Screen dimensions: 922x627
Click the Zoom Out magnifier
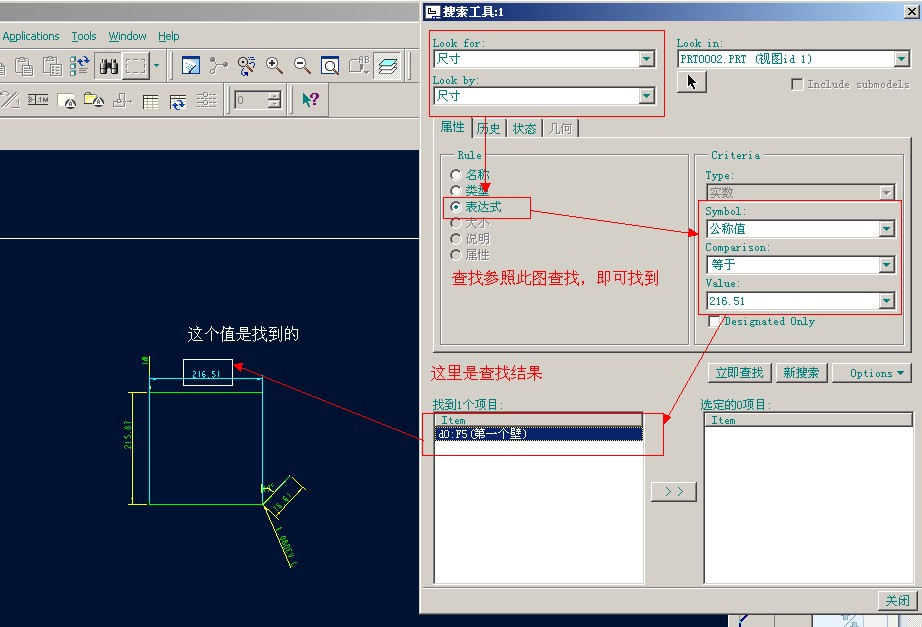(302, 66)
